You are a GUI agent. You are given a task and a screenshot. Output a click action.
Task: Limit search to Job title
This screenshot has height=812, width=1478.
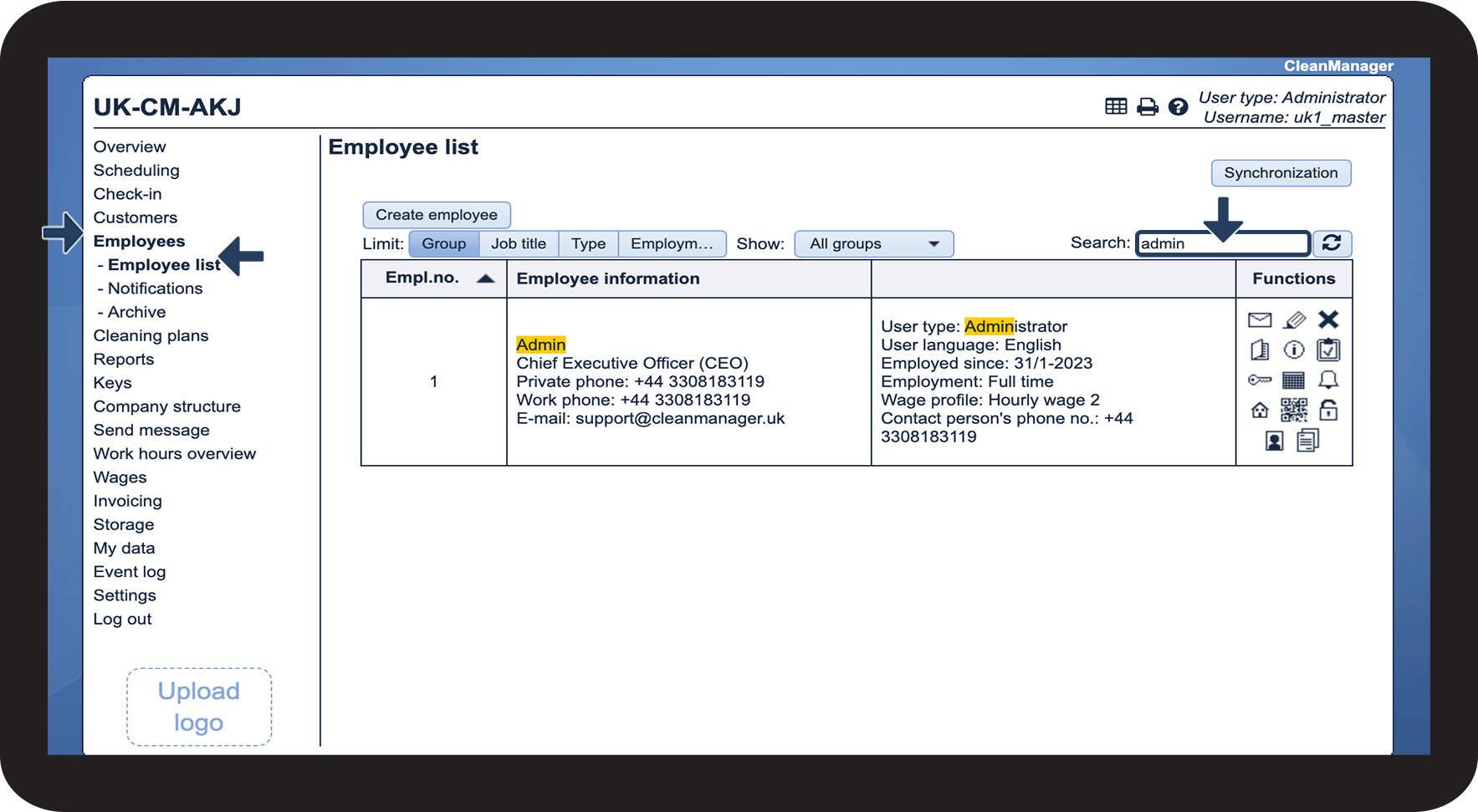point(519,243)
